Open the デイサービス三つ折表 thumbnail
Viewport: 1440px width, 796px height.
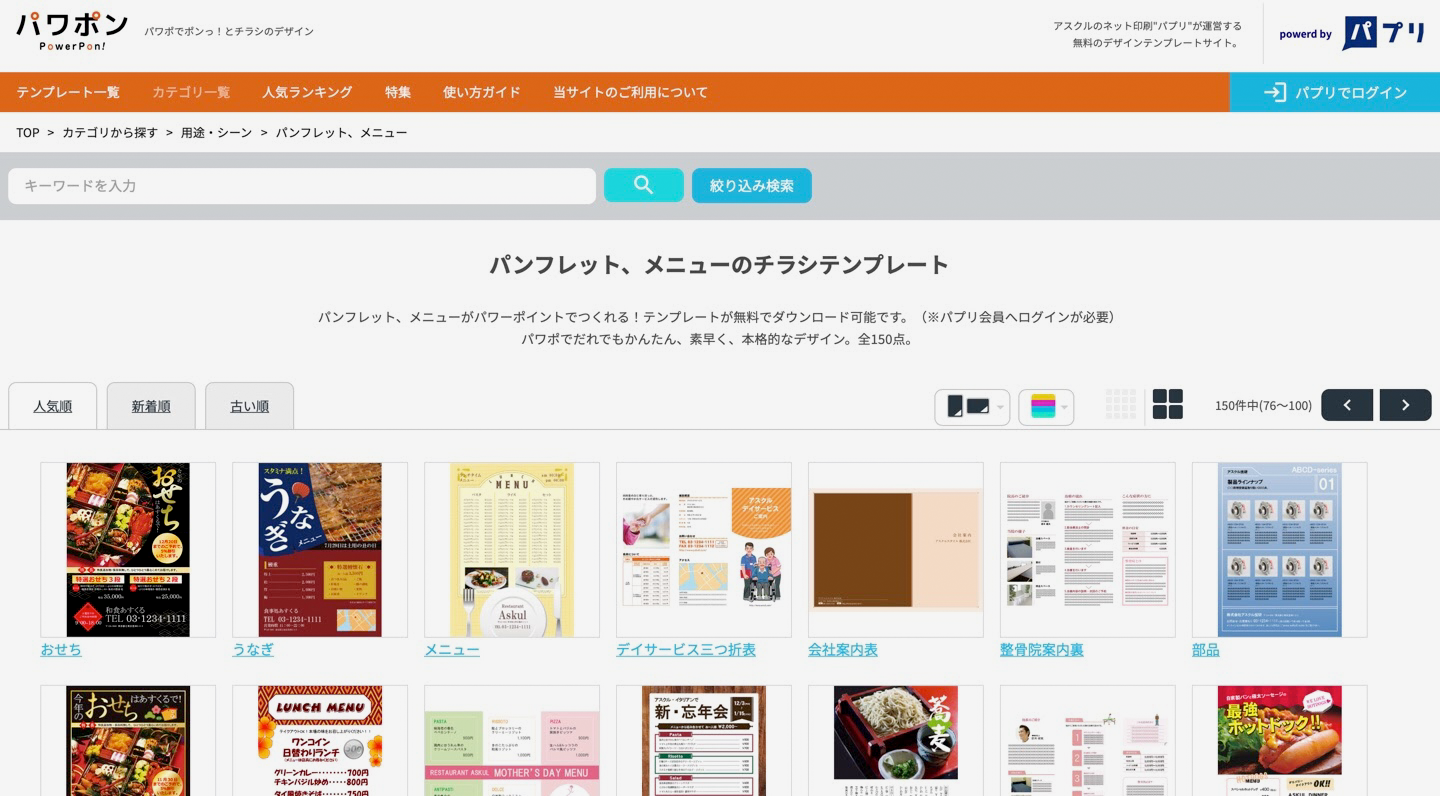704,549
